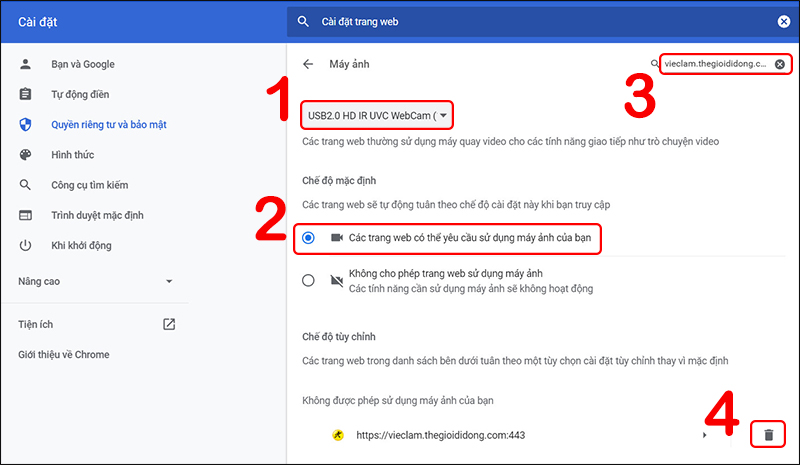This screenshot has width=800, height=465.
Task: Click the person icon for 'Bạn và Google'
Action: point(25,64)
